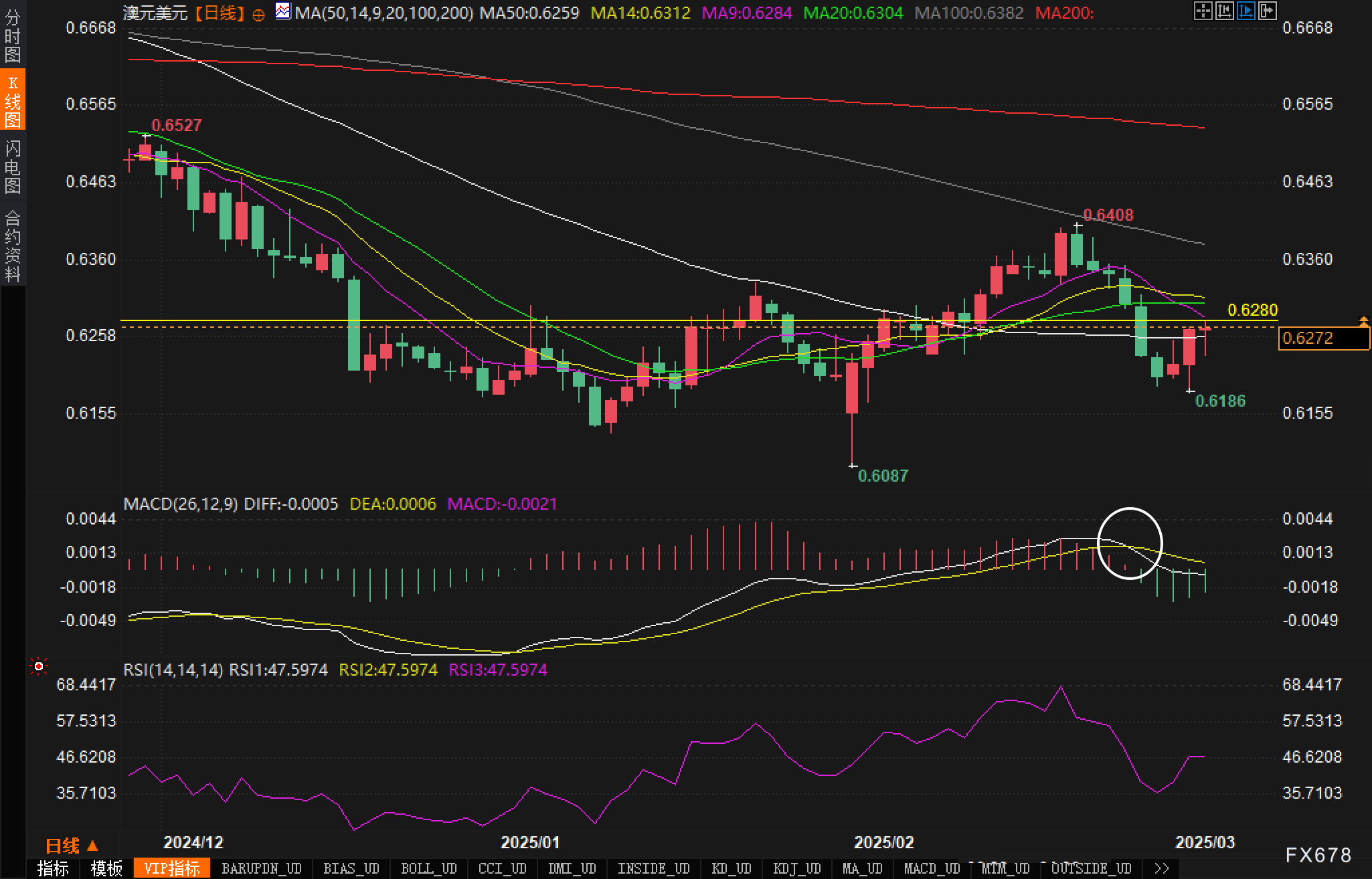Expand more indicators with >> arrow
1372x879 pixels.
coord(1162,868)
